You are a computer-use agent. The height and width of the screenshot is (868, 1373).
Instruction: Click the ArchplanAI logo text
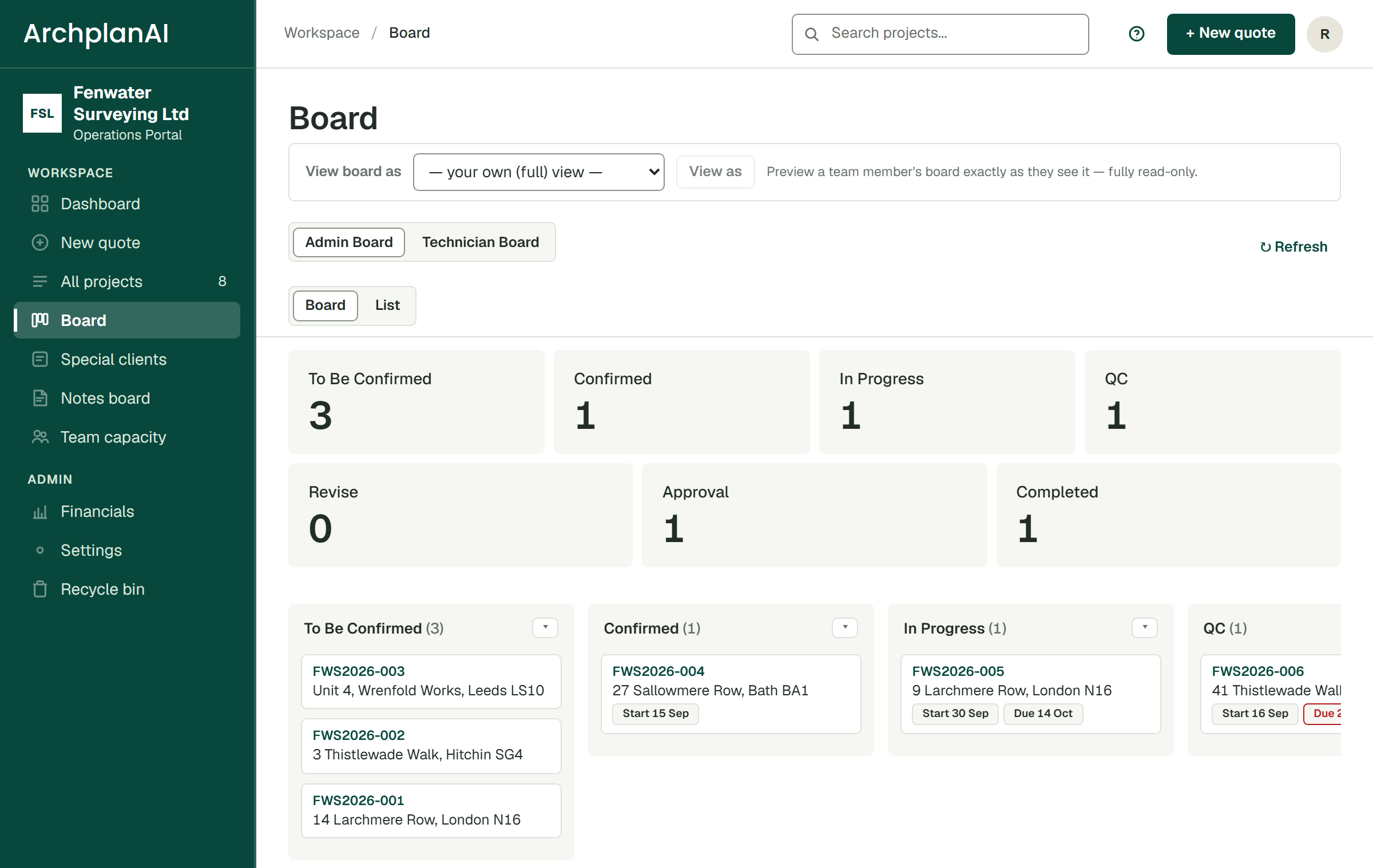click(96, 33)
